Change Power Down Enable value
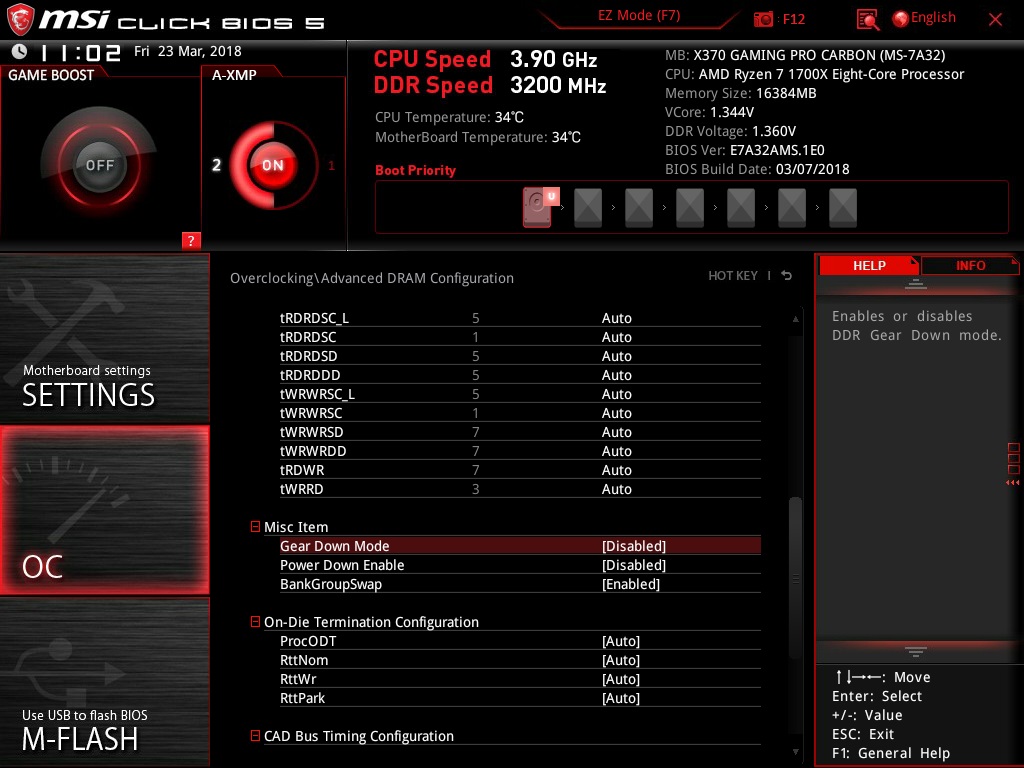Image resolution: width=1024 pixels, height=768 pixels. click(633, 565)
